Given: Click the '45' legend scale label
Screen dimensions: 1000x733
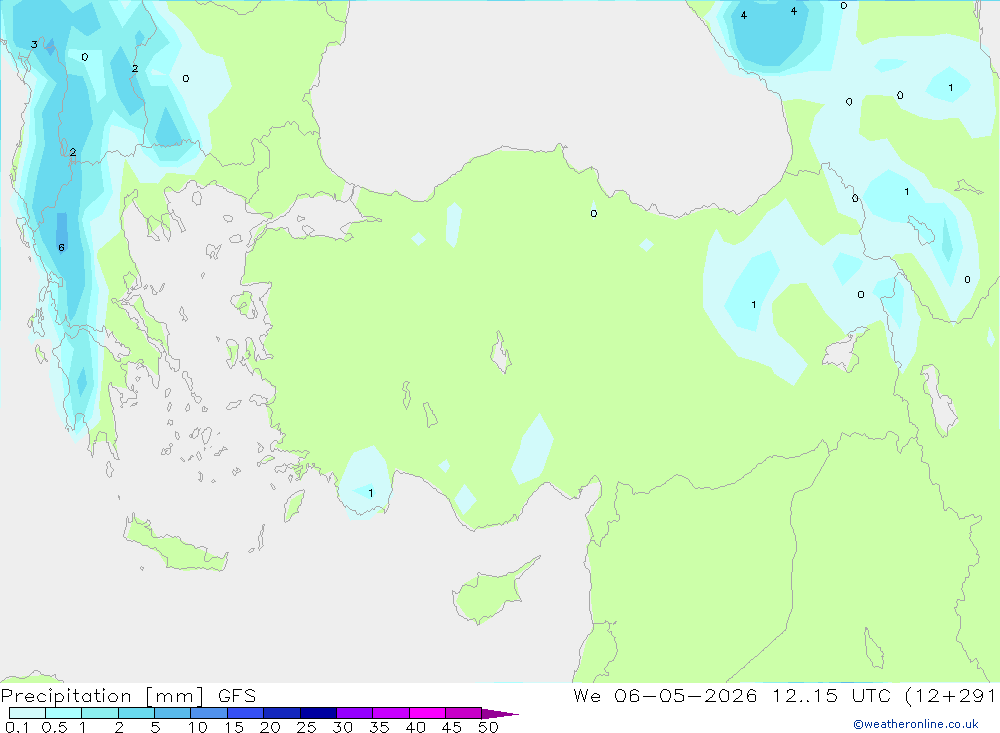Looking at the screenshot, I should tap(452, 727).
